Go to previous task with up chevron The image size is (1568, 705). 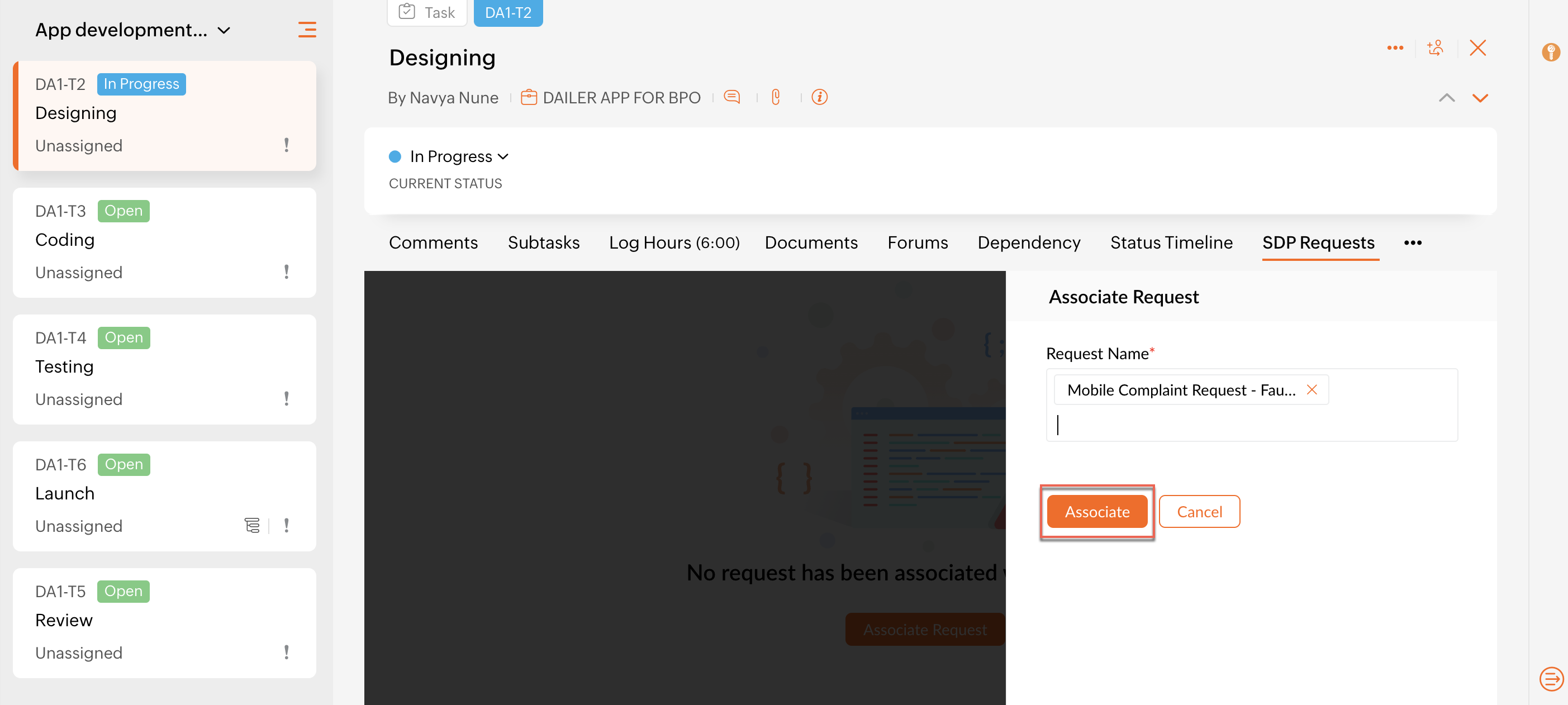pos(1446,98)
